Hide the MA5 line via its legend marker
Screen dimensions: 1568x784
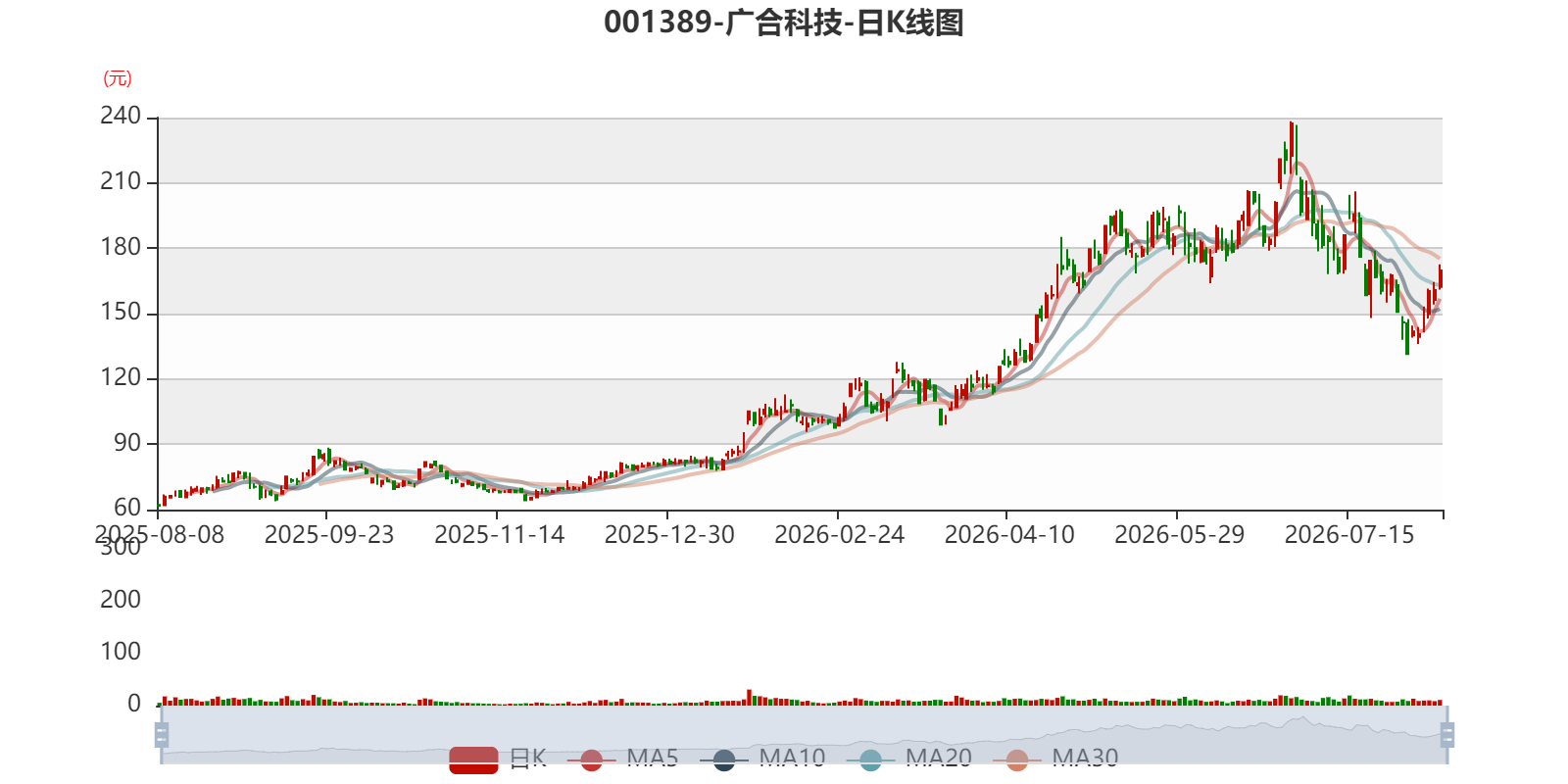coord(591,759)
